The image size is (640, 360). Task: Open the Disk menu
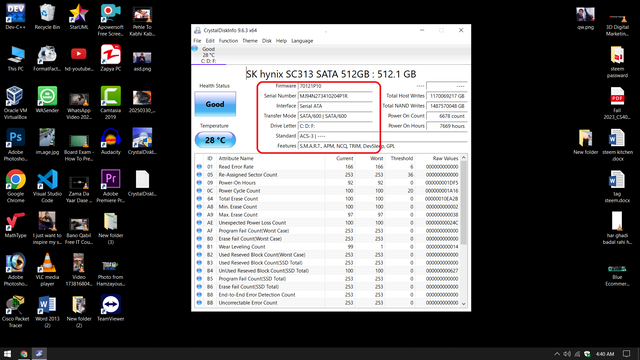(x=267, y=41)
